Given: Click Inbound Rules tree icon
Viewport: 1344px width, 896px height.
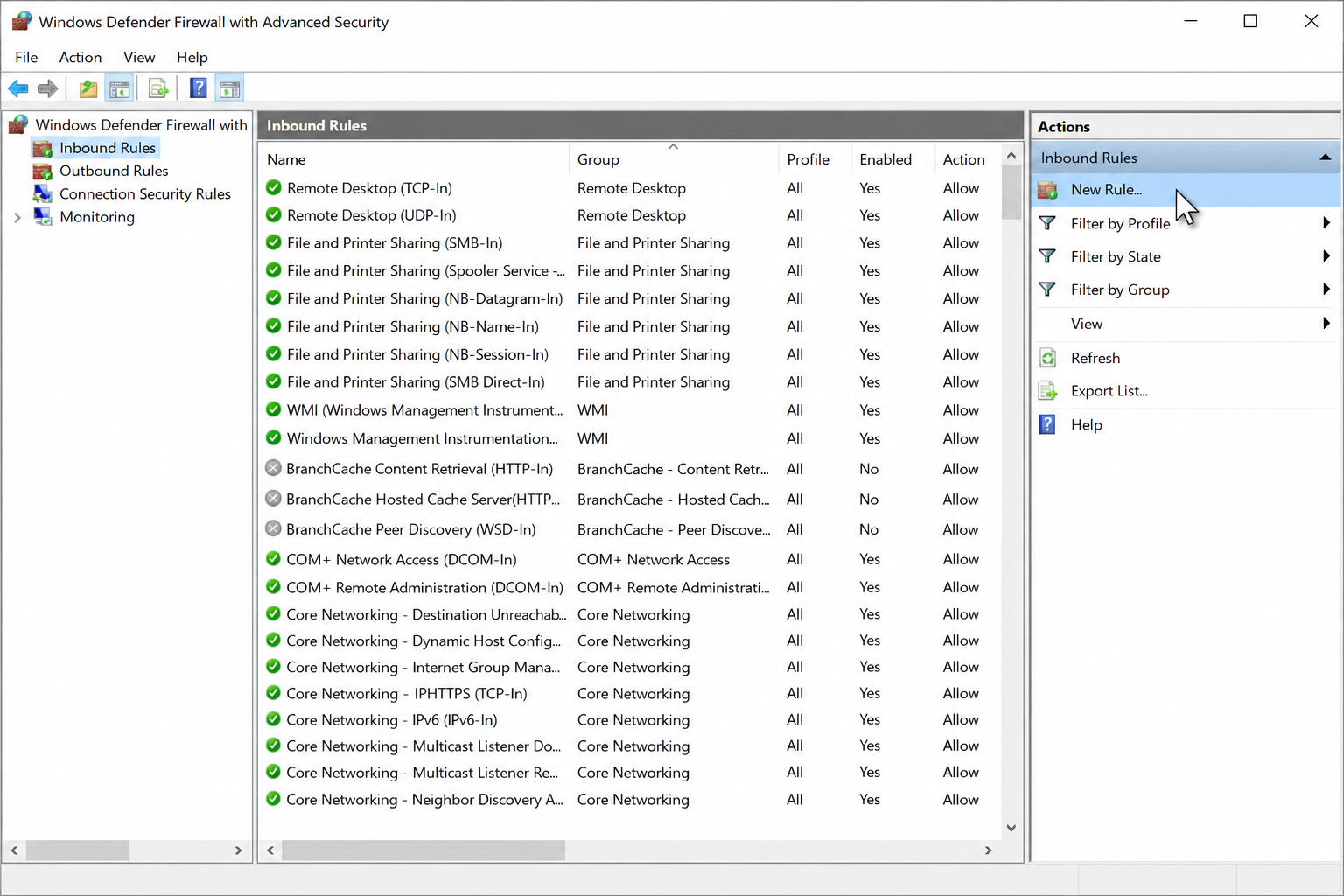Looking at the screenshot, I should click(42, 148).
